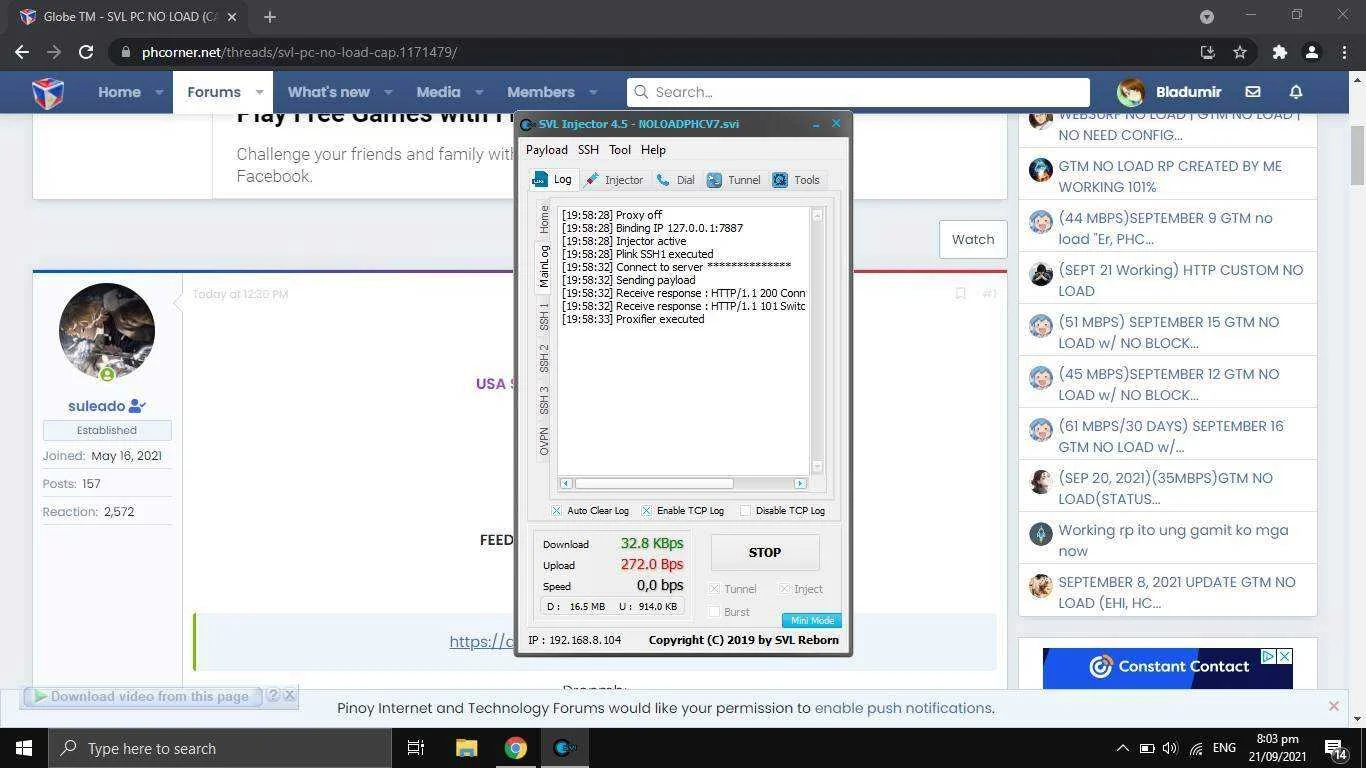Image resolution: width=1366 pixels, height=768 pixels.
Task: Switch to the Tunnel tab
Action: click(734, 180)
